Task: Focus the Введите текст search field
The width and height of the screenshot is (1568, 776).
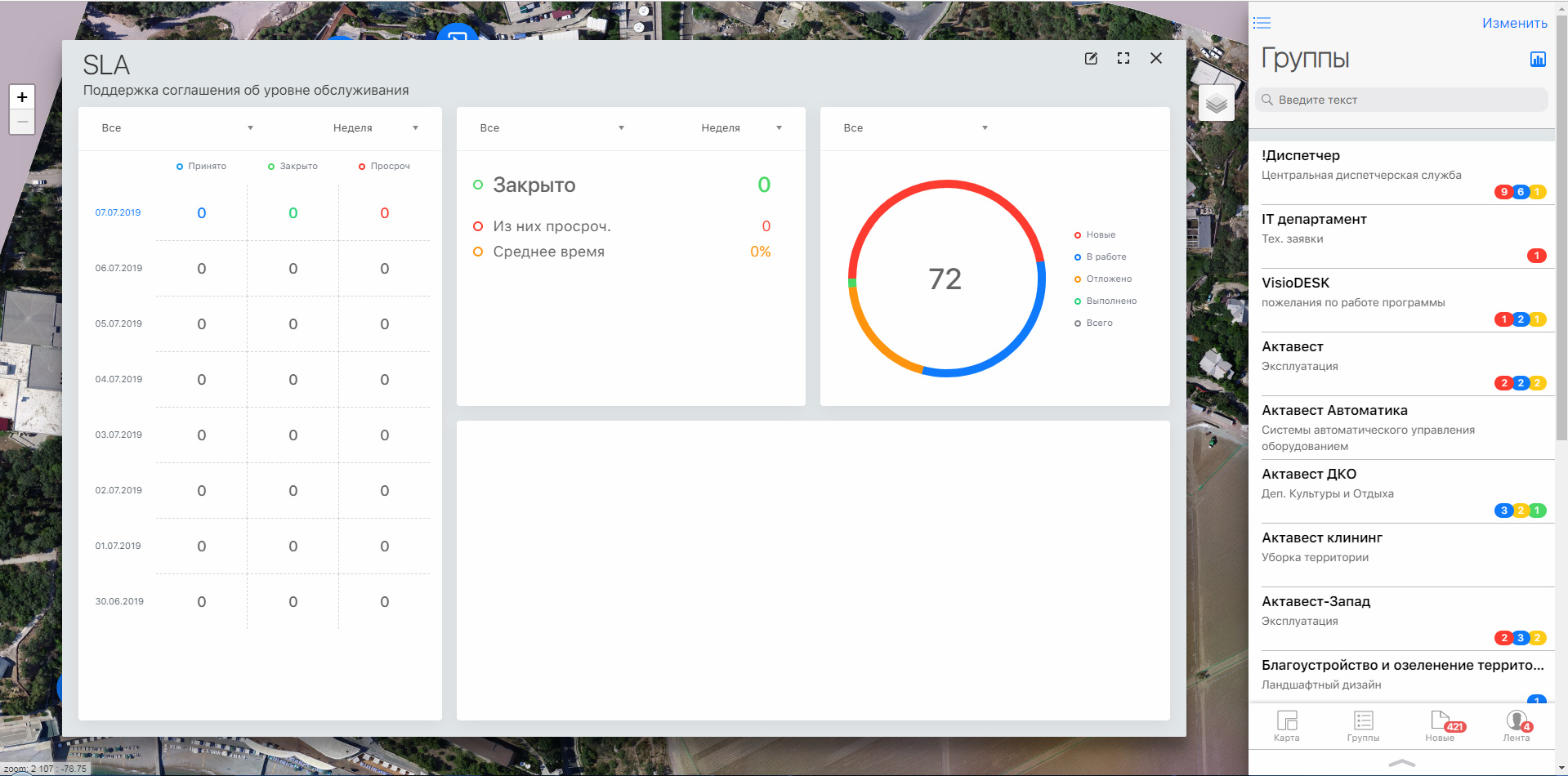Action: click(x=1401, y=100)
